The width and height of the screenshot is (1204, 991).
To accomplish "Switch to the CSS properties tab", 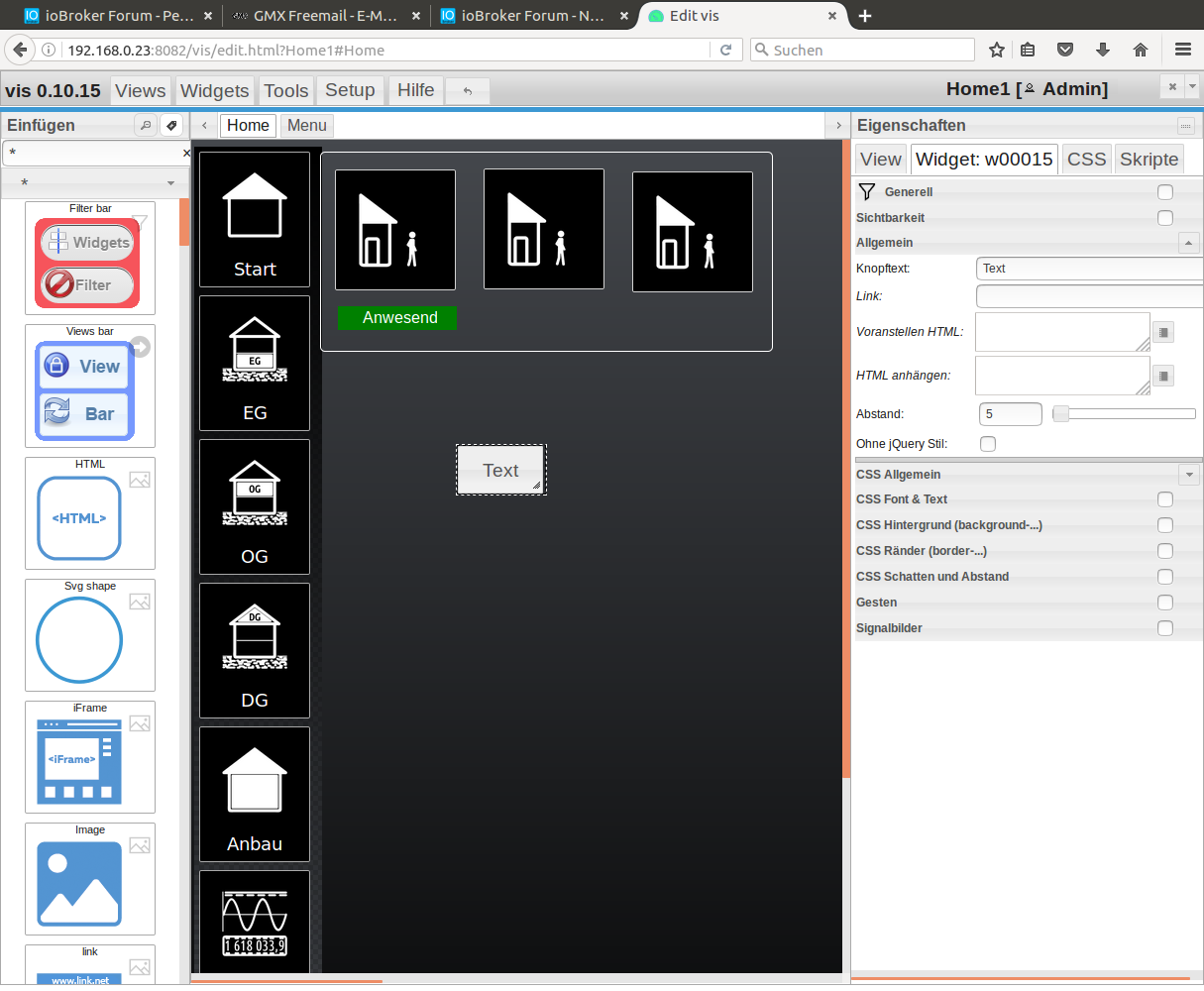I will point(1086,160).
